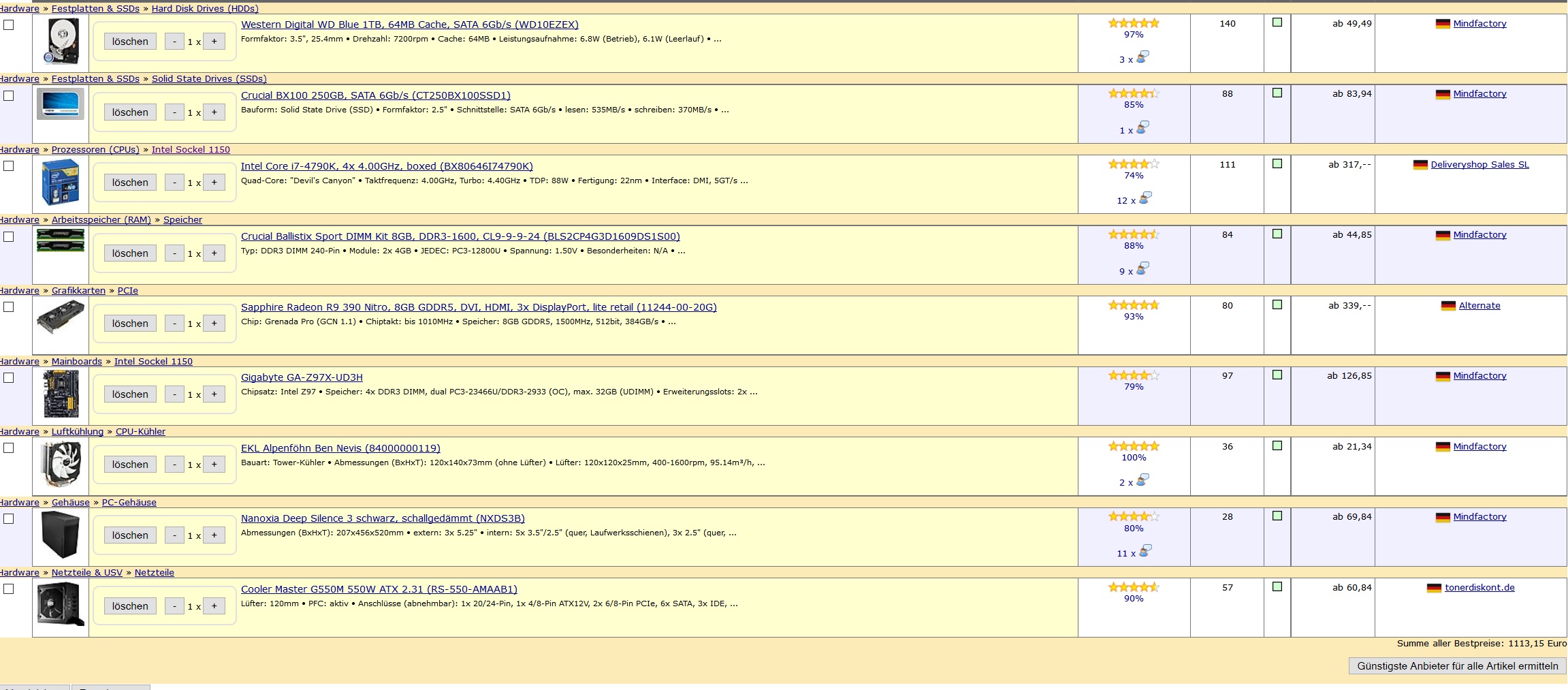The height and width of the screenshot is (690, 1568).
Task: Click the review users icon in the EKL Alpenföhn row
Action: pos(1143,480)
